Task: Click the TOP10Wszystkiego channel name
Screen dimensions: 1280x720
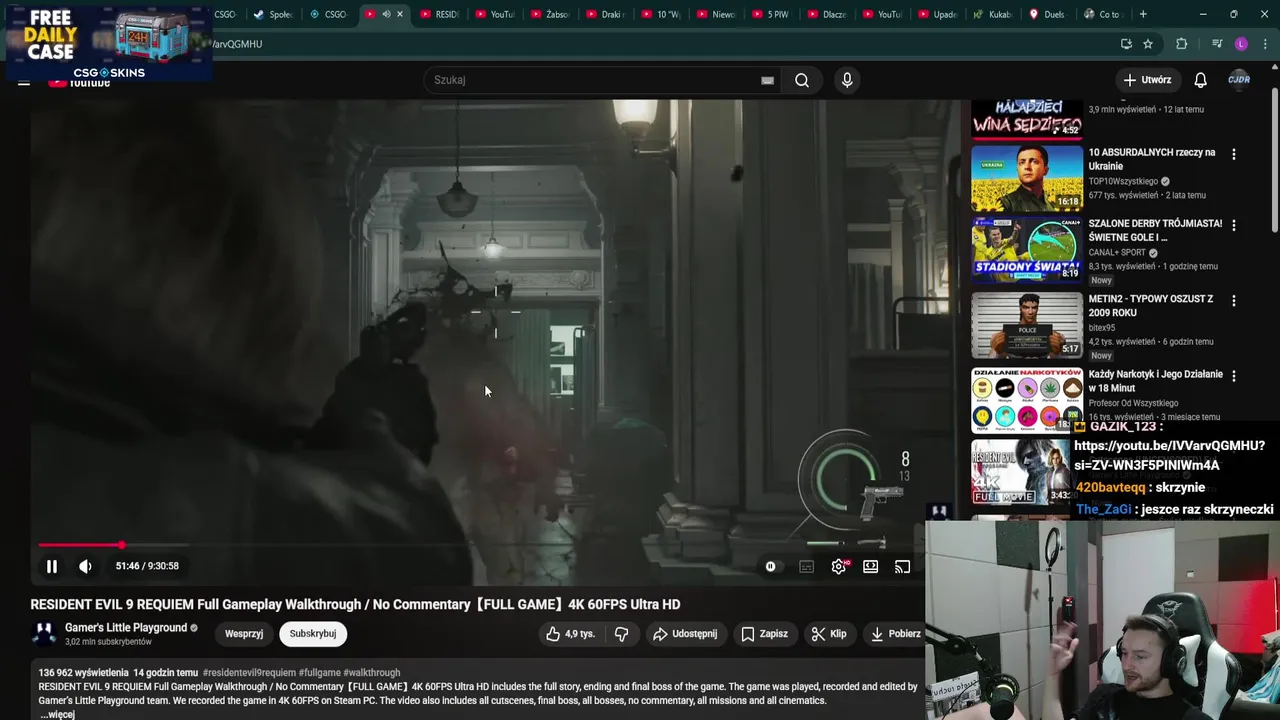Action: [x=1123, y=182]
